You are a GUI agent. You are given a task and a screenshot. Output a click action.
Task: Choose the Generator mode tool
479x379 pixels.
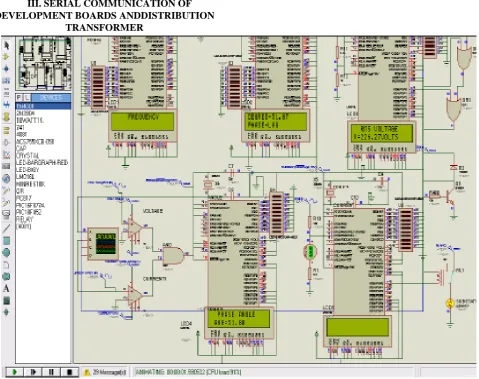[x=6, y=178]
